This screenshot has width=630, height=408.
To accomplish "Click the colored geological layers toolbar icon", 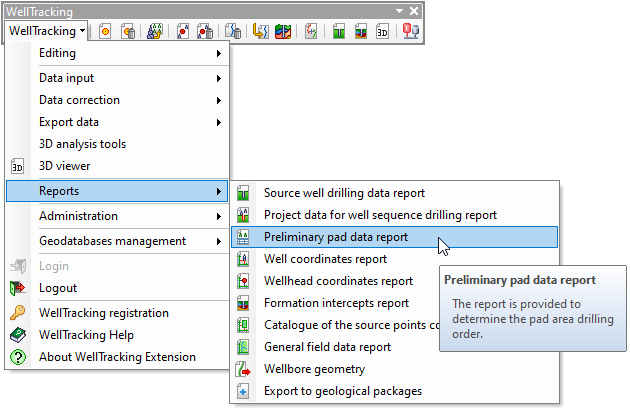I will [x=283, y=31].
